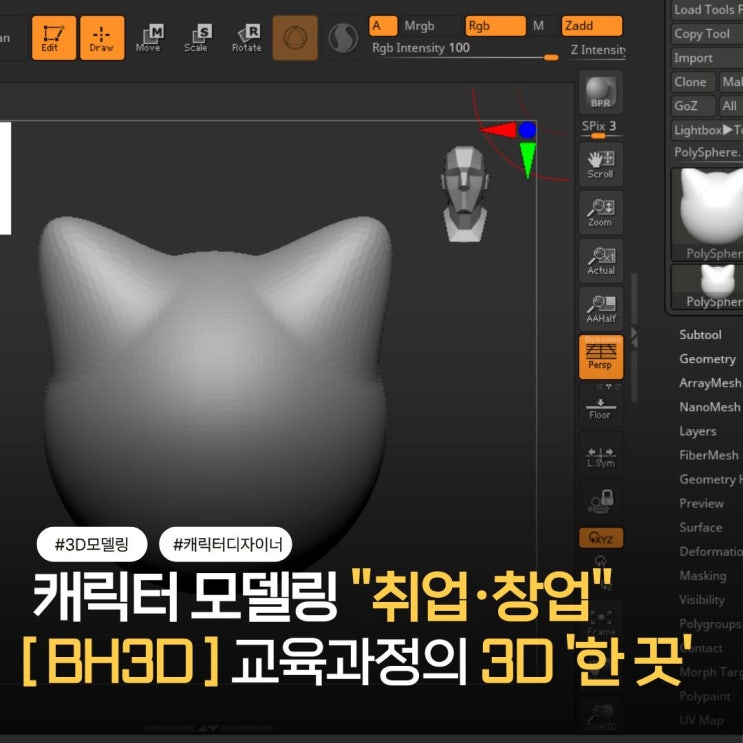
Task: Click the green Y axis cone
Action: point(527,160)
